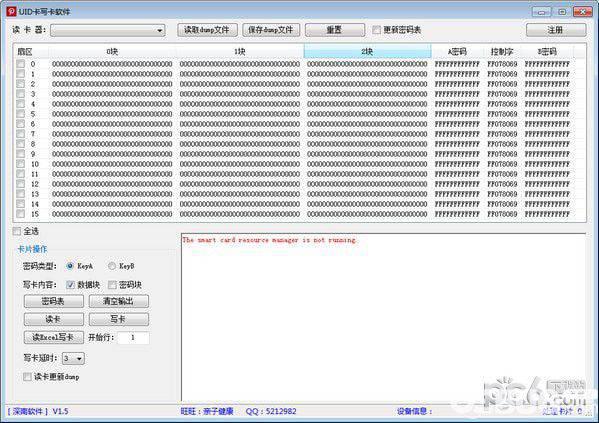
Task: Select the KeyA radio button
Action: coord(70,266)
